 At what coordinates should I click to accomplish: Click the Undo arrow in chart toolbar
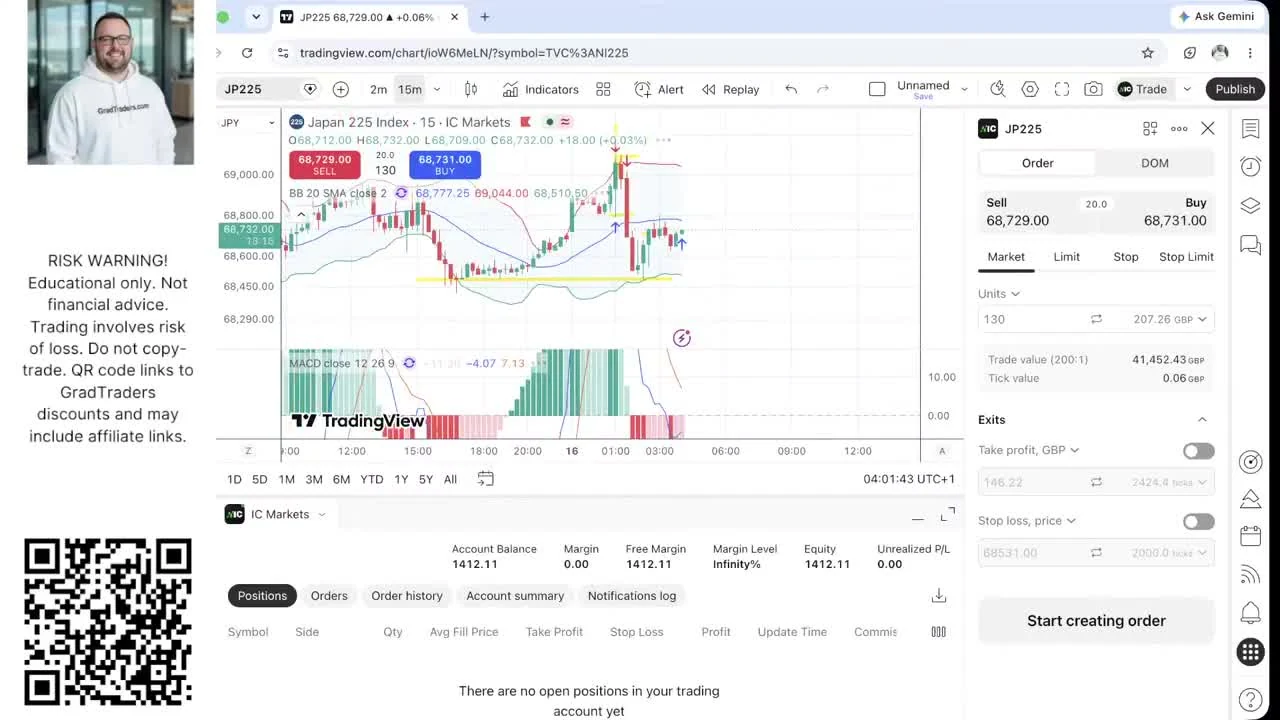click(791, 89)
